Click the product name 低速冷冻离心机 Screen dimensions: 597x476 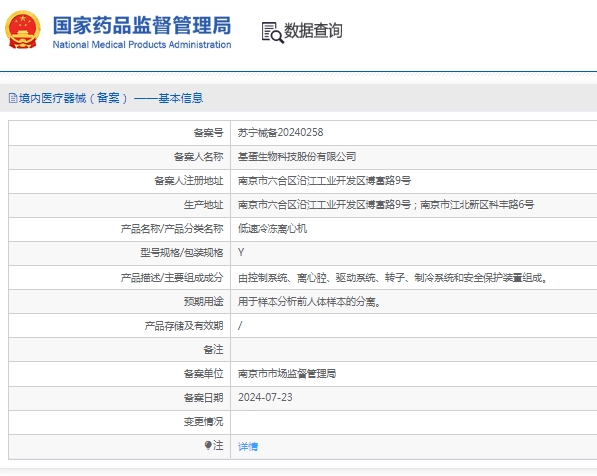pos(272,228)
